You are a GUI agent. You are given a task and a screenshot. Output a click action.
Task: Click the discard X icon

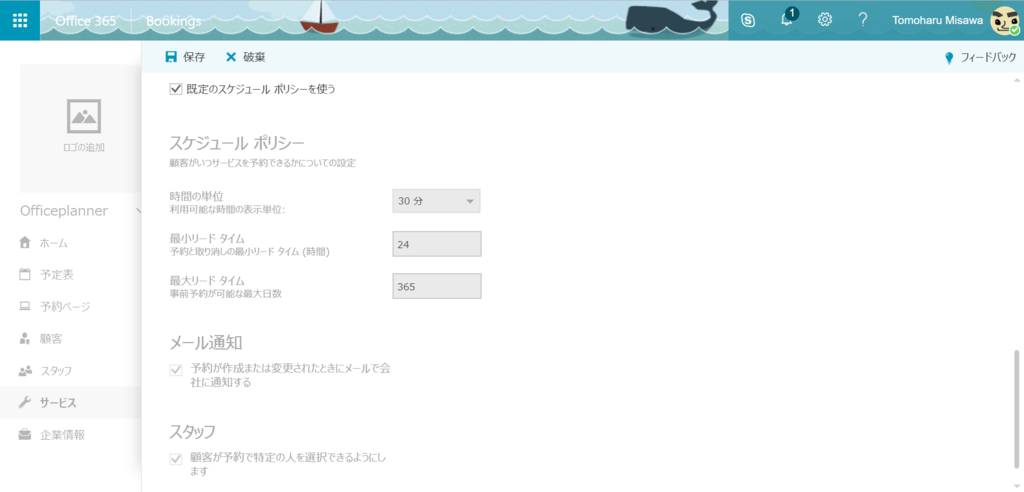231,57
